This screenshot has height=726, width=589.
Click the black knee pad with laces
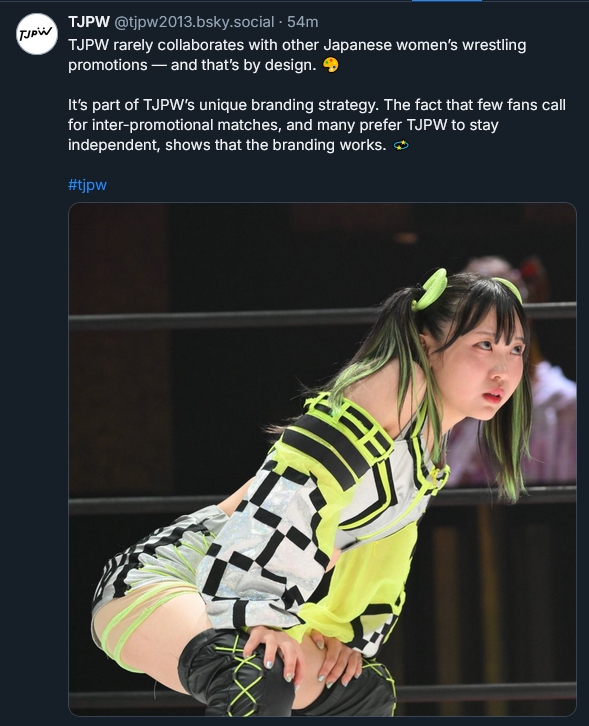point(236,671)
